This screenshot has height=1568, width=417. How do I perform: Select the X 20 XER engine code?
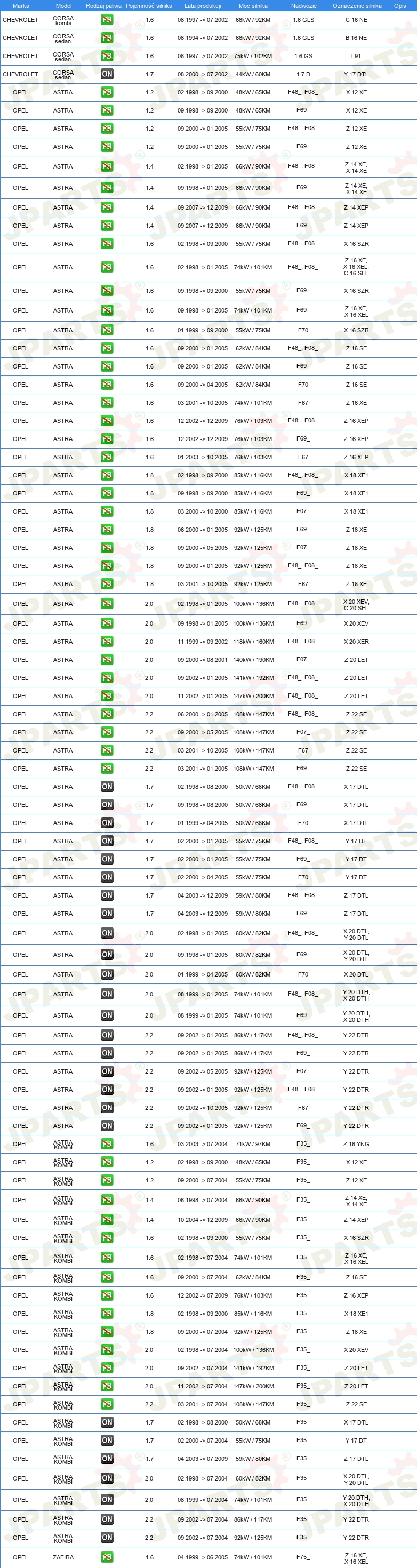pos(356,642)
